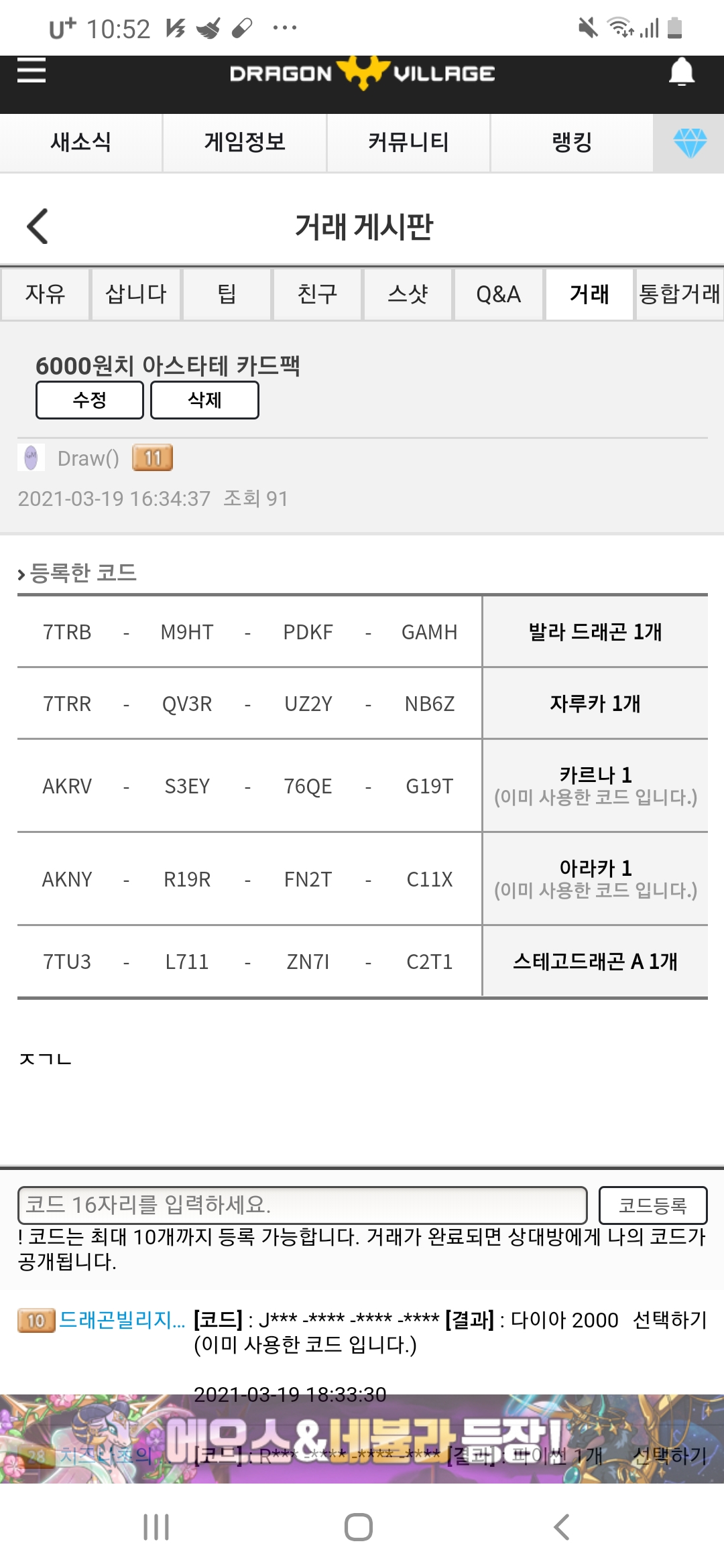Click 선택하기 for 다이아 2000 offer

(x=670, y=1319)
